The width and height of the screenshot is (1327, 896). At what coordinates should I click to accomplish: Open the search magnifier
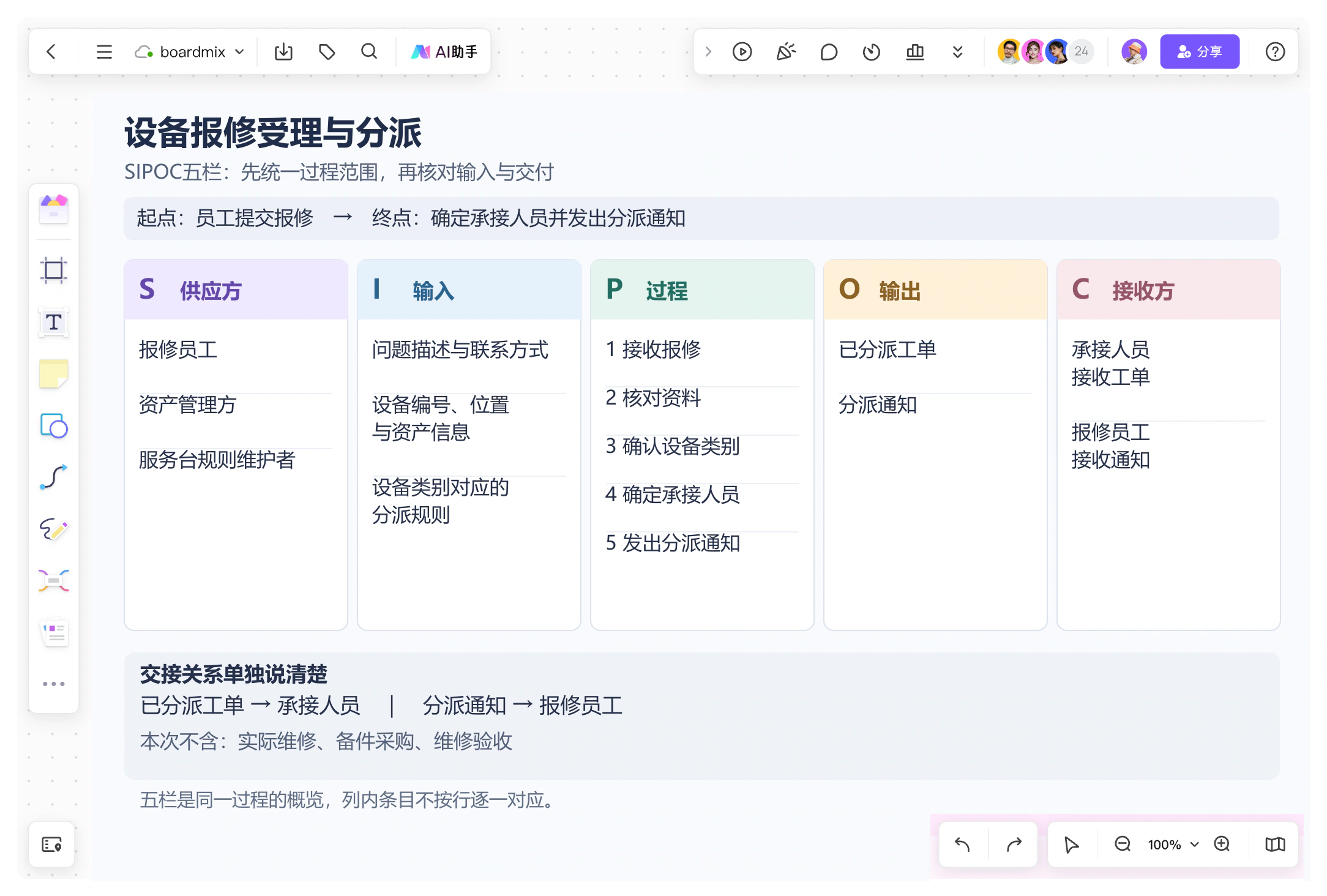369,52
